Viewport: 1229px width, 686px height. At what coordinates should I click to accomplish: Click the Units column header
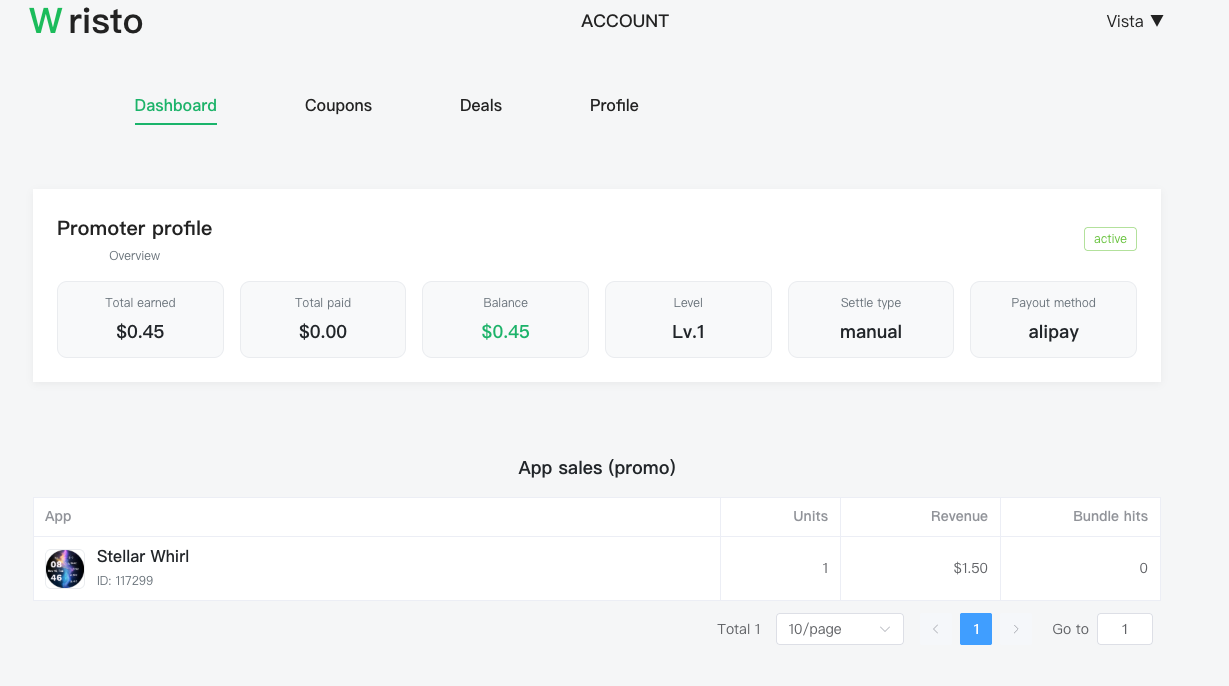pos(810,517)
